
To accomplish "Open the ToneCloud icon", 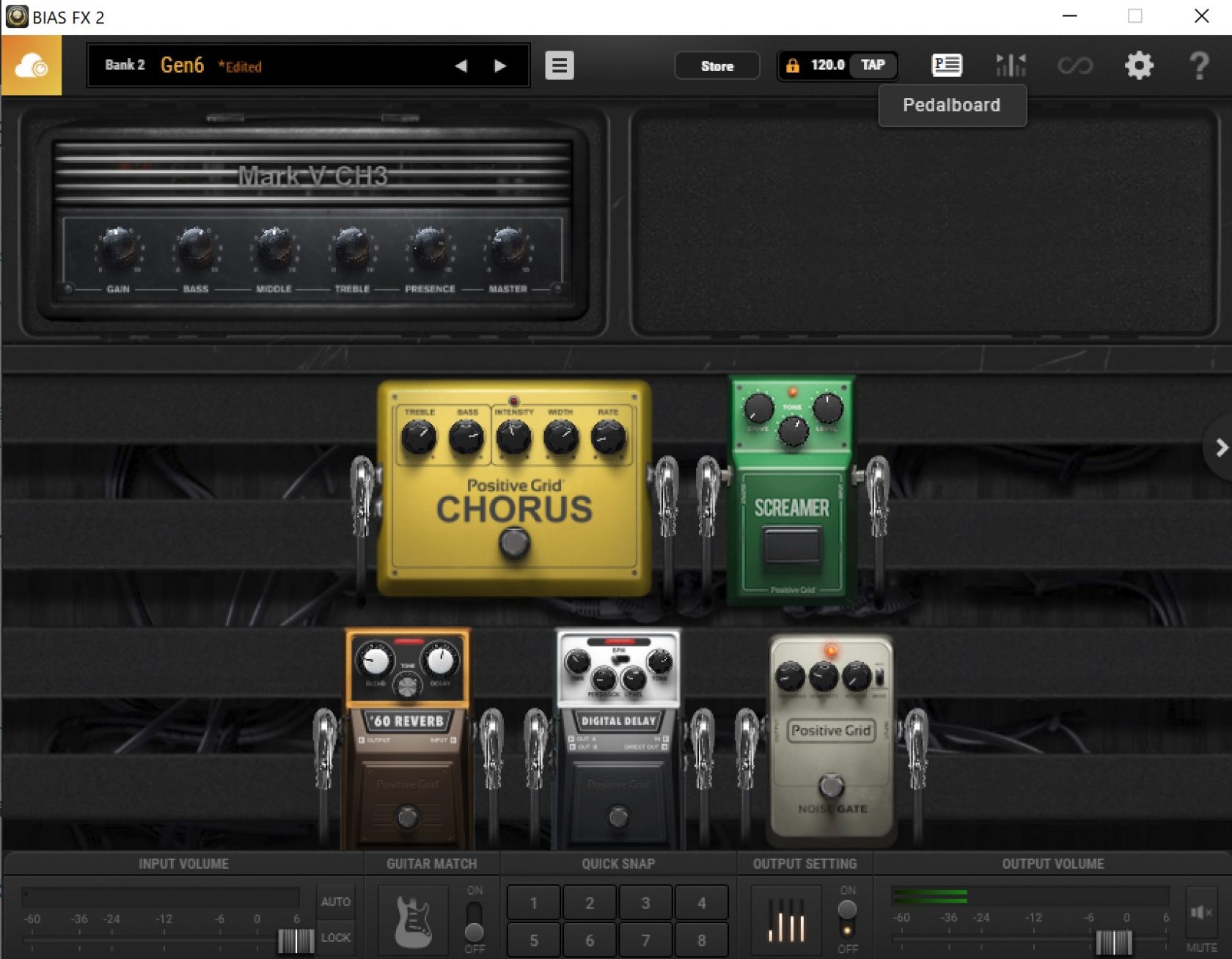I will (x=32, y=66).
